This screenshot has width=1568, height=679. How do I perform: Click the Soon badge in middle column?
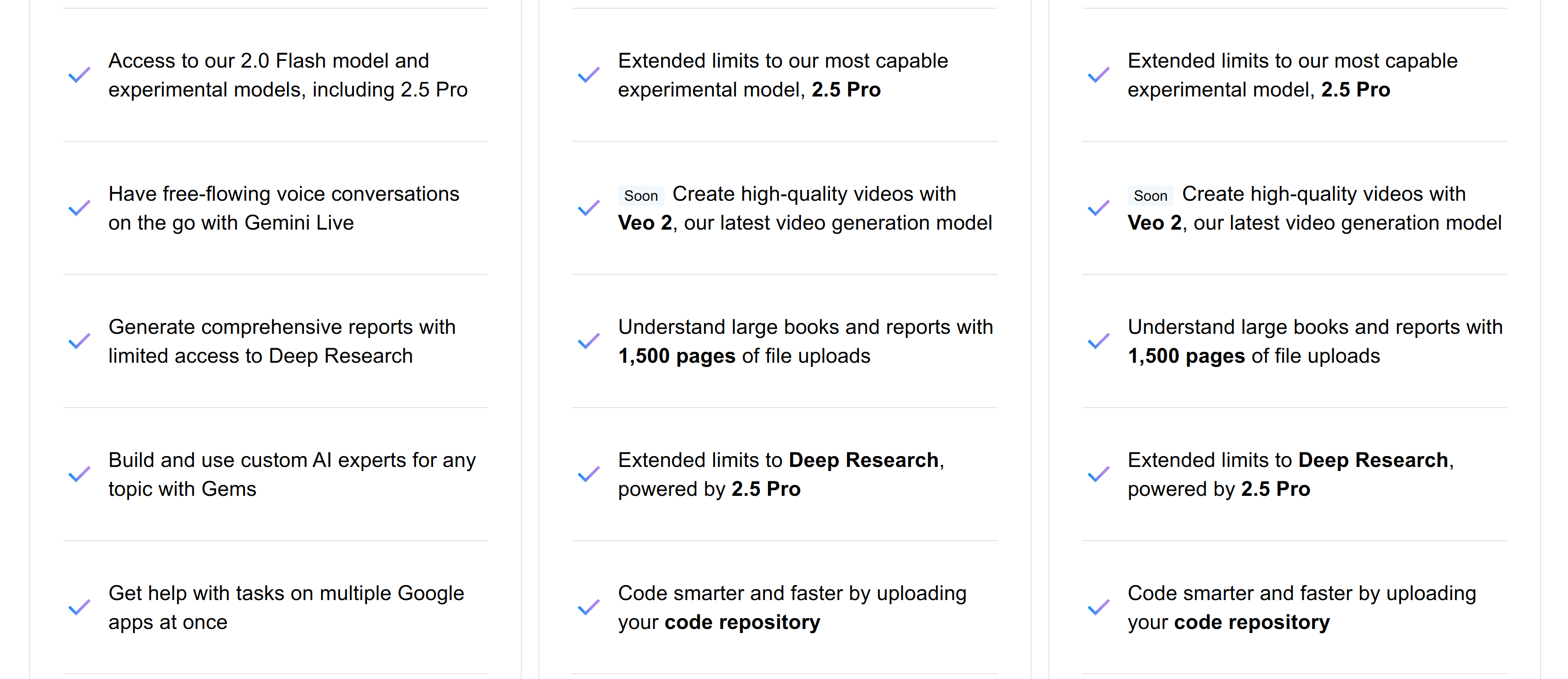click(x=641, y=196)
